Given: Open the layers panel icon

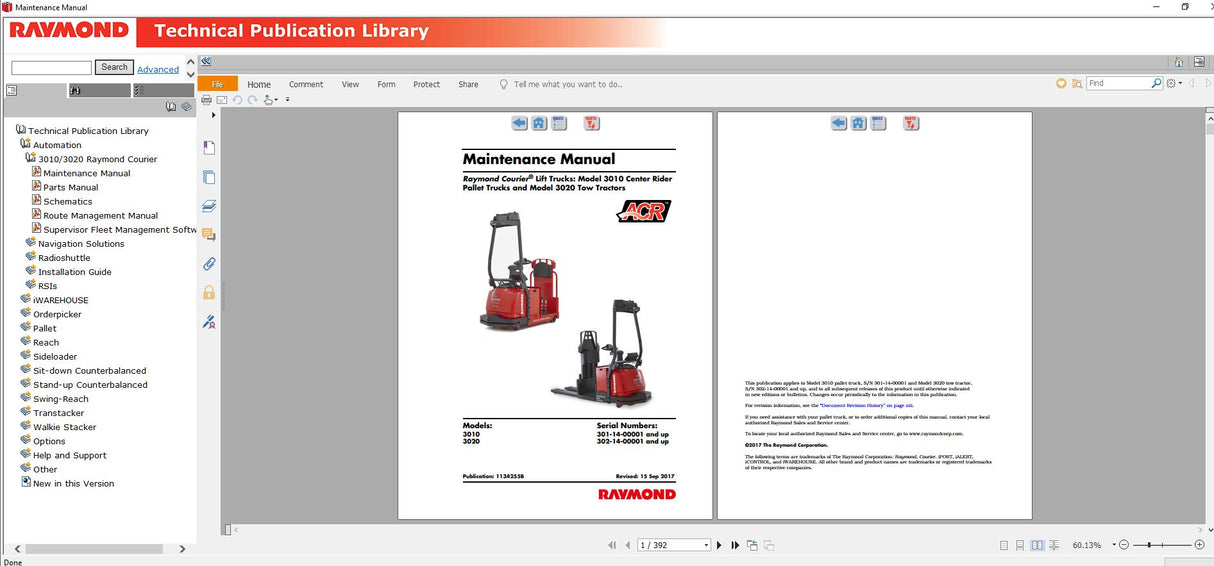Looking at the screenshot, I should [x=209, y=206].
